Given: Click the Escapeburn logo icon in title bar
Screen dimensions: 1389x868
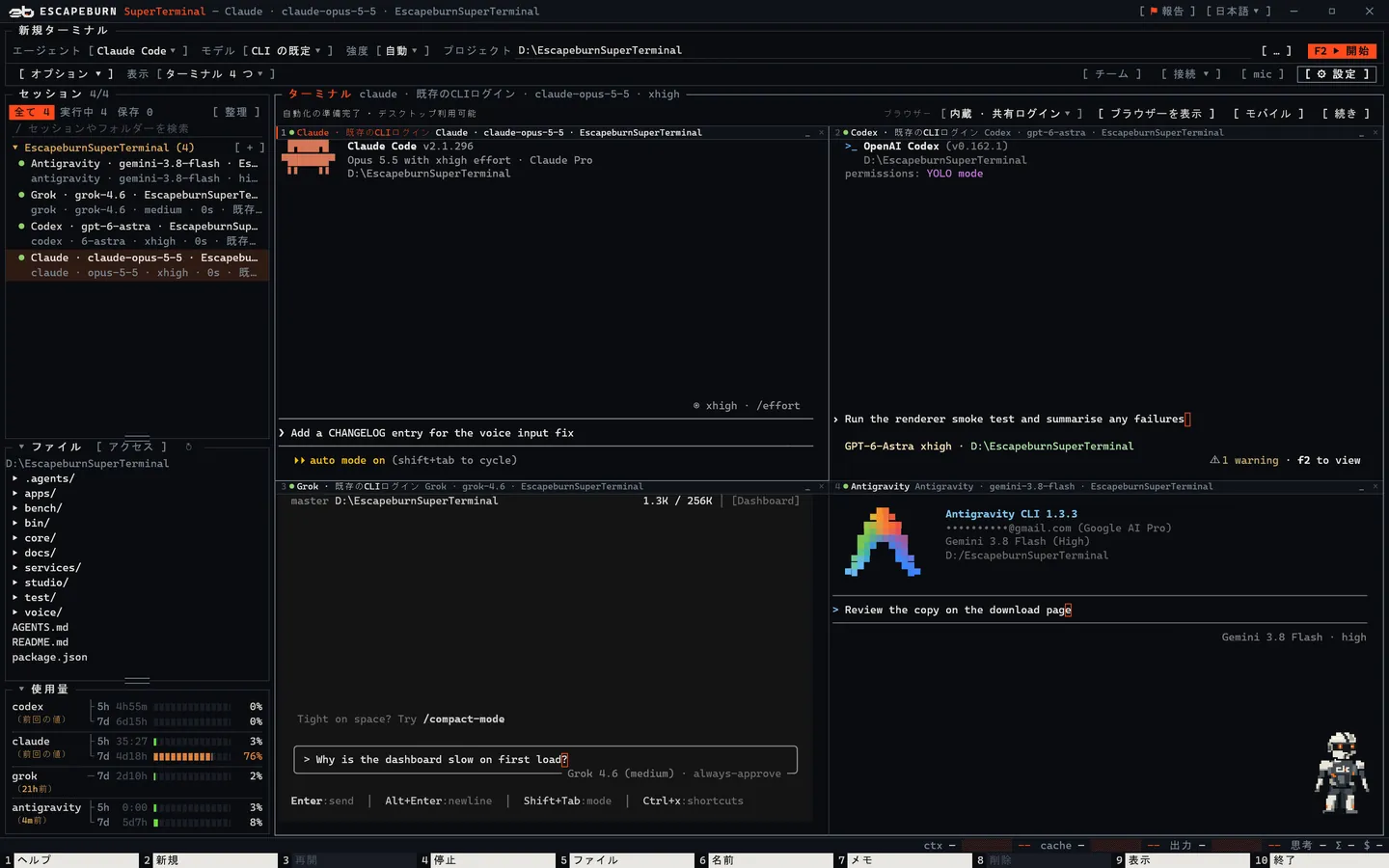Looking at the screenshot, I should [21, 12].
